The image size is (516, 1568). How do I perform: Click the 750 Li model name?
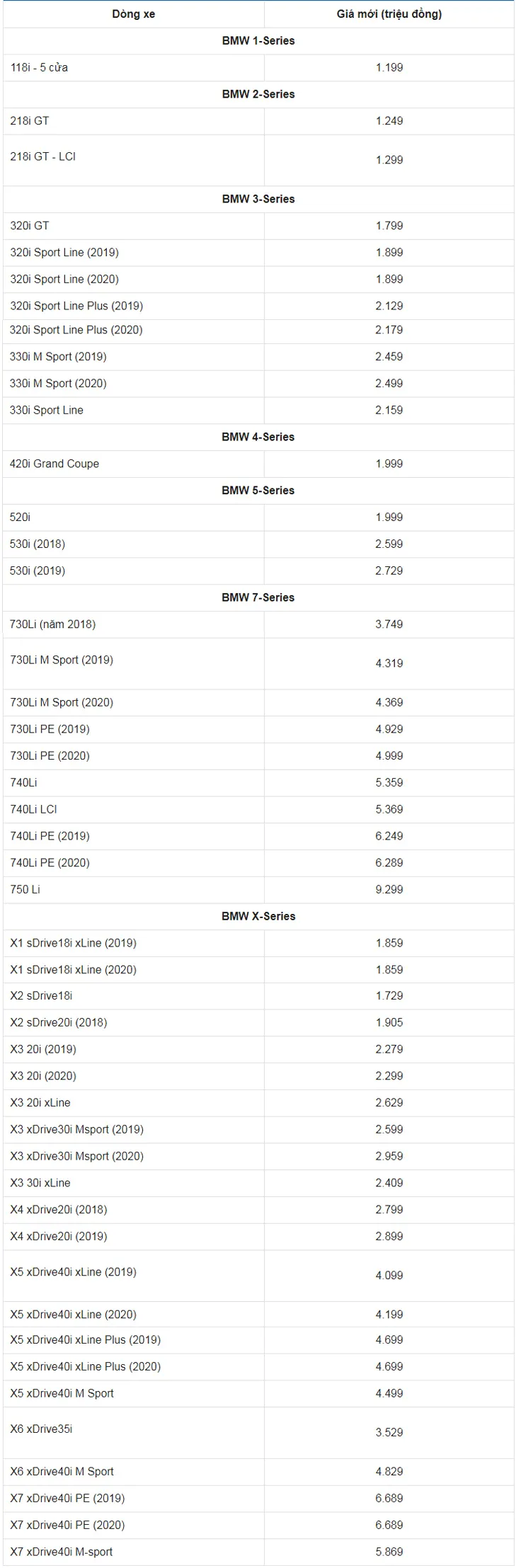[x=25, y=889]
